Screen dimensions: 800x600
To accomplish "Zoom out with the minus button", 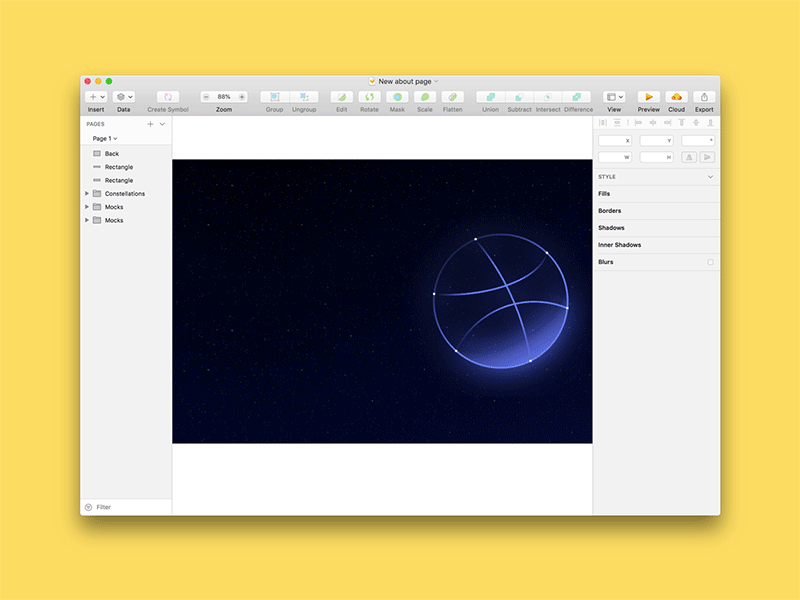I will 206,96.
